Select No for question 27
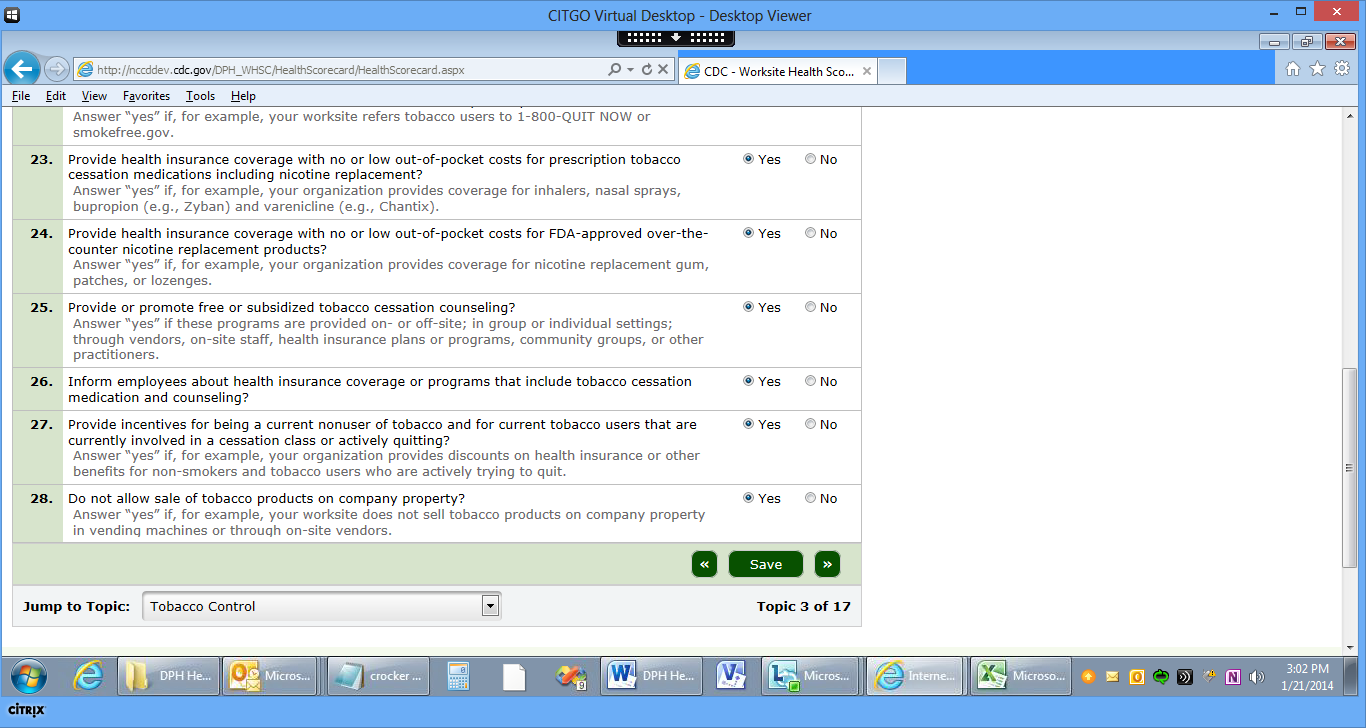Image resolution: width=1366 pixels, height=728 pixels. click(x=810, y=424)
